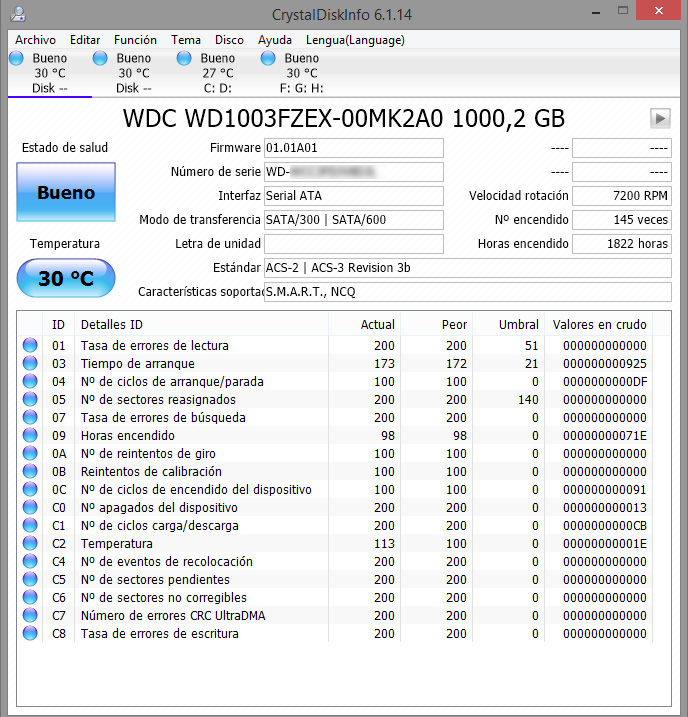Click the CrystalDiskInfo title bar app icon

click(x=18, y=14)
